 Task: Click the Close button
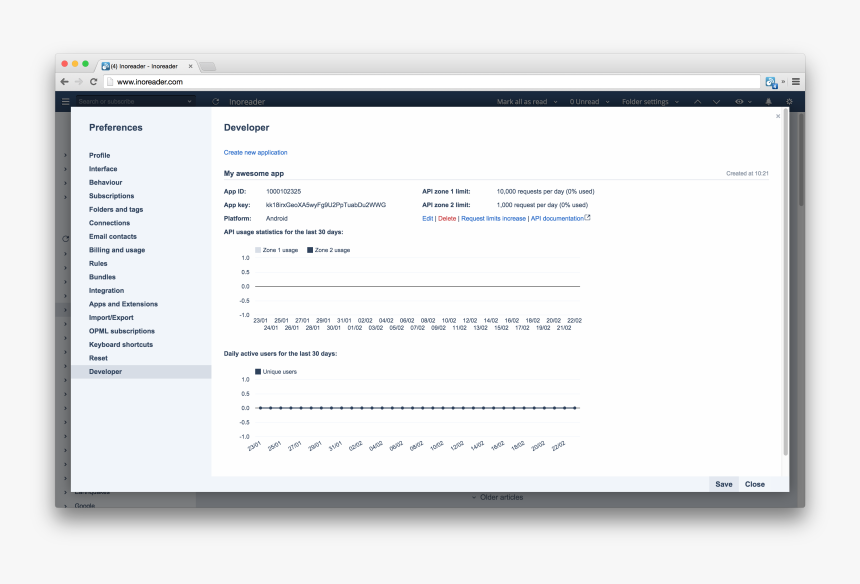(755, 484)
